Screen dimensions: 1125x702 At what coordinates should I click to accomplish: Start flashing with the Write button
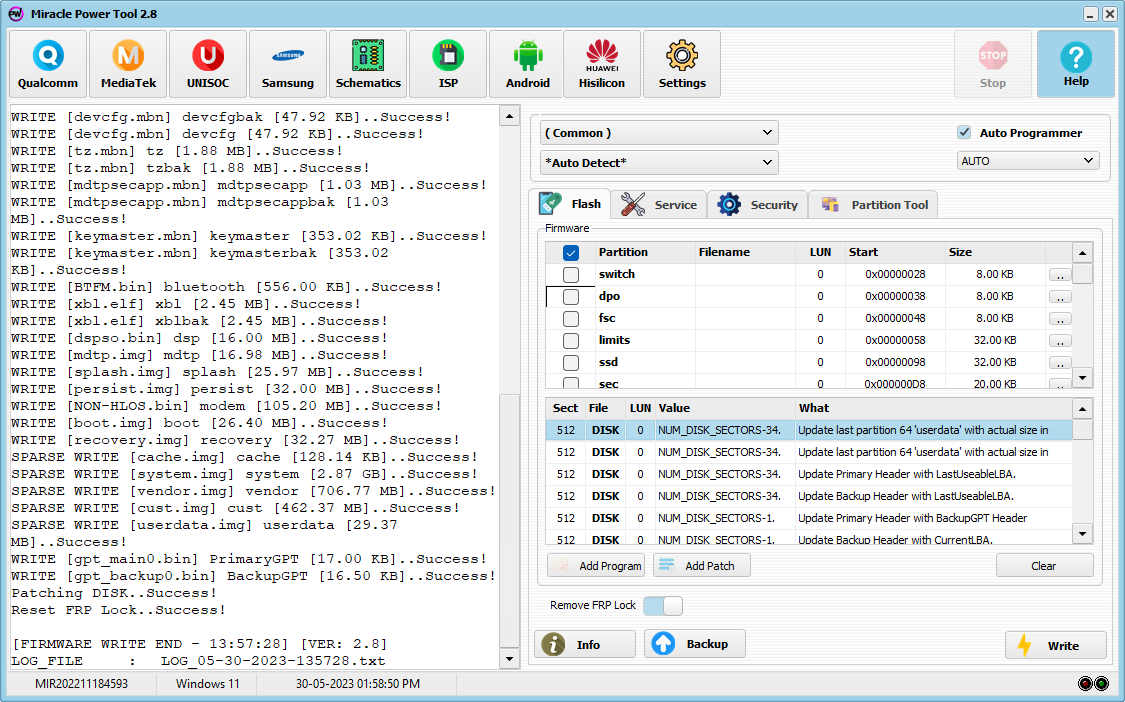point(1055,645)
